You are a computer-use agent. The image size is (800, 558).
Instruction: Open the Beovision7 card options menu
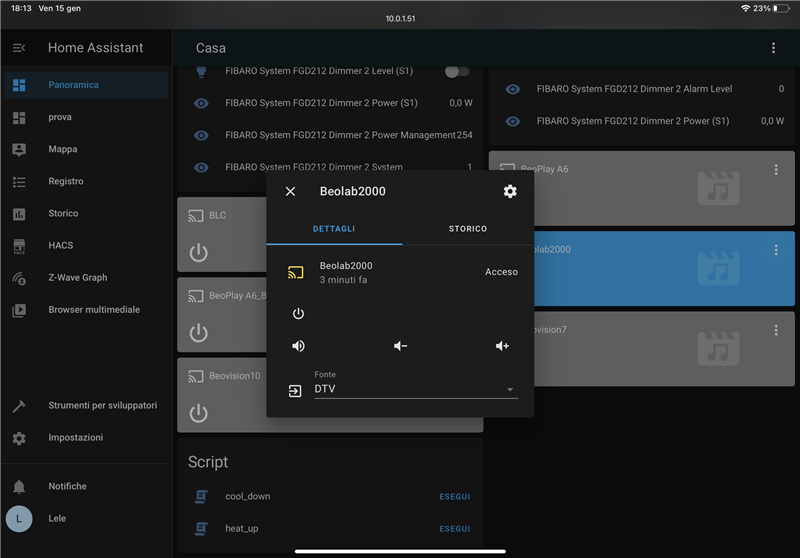[776, 330]
